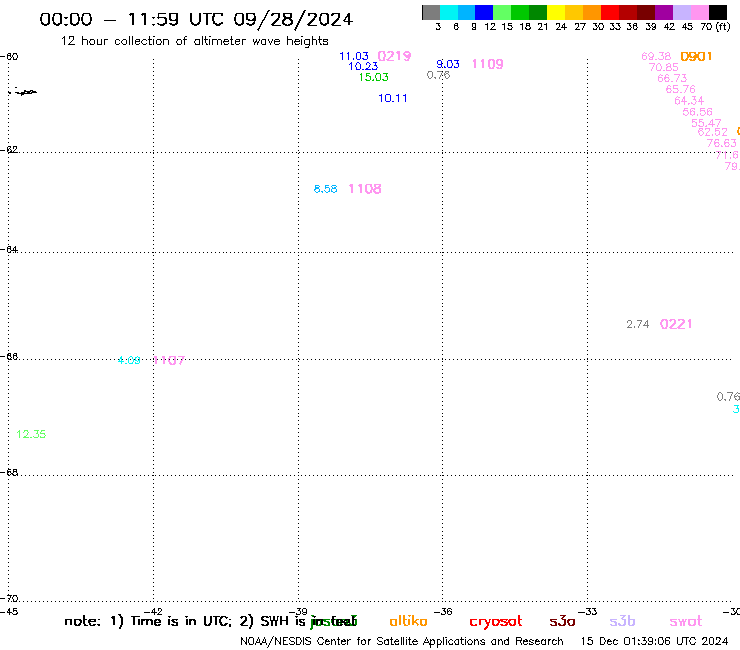Click the -68 latitude axis label

tap(9, 473)
